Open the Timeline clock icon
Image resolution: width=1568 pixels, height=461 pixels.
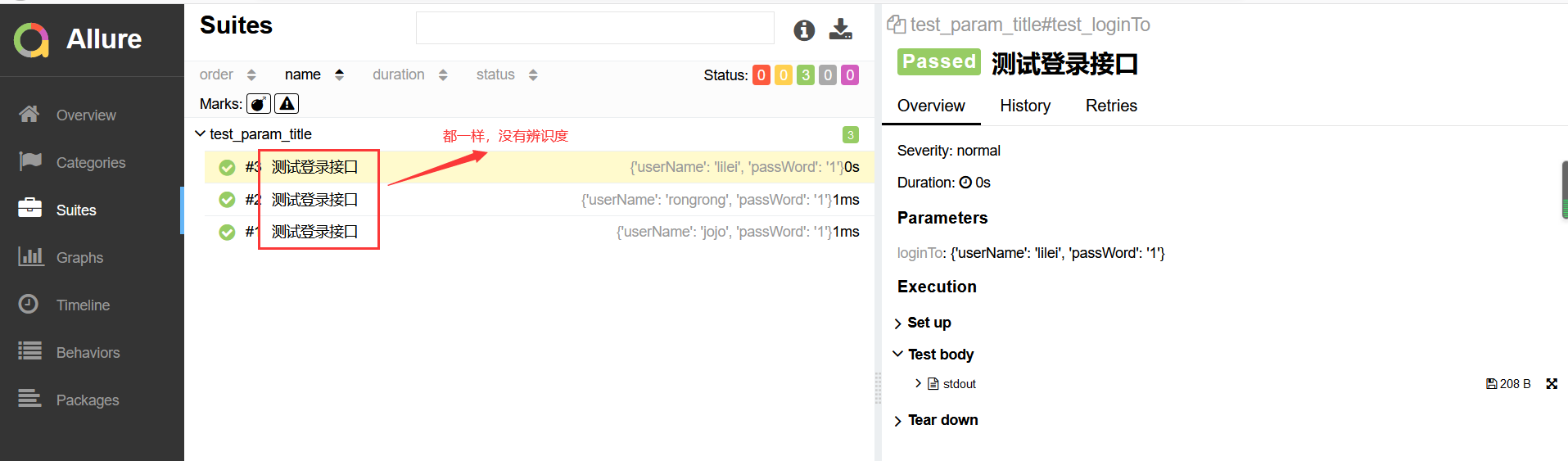29,305
